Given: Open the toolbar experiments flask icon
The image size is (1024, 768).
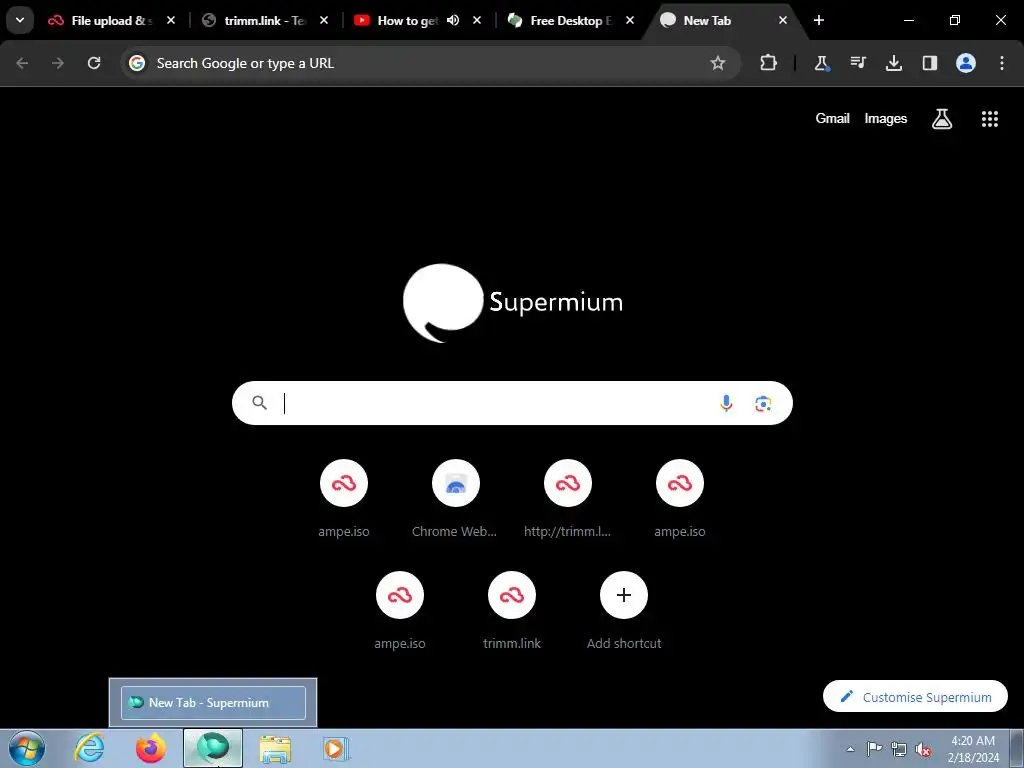Looking at the screenshot, I should coord(822,63).
